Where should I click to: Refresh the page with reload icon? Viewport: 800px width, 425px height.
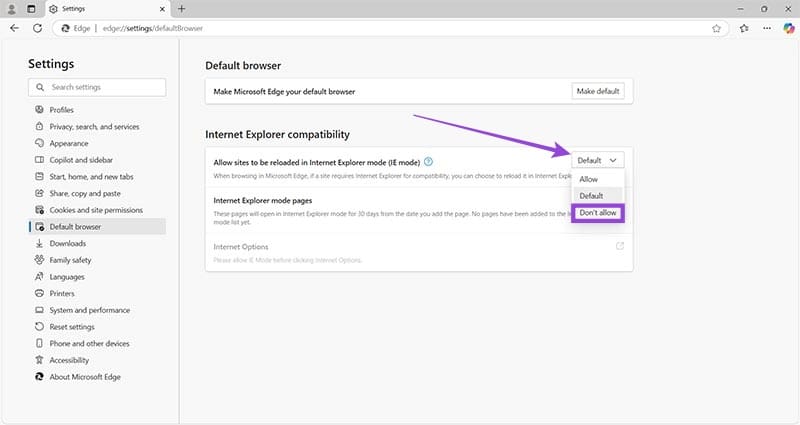tap(38, 28)
